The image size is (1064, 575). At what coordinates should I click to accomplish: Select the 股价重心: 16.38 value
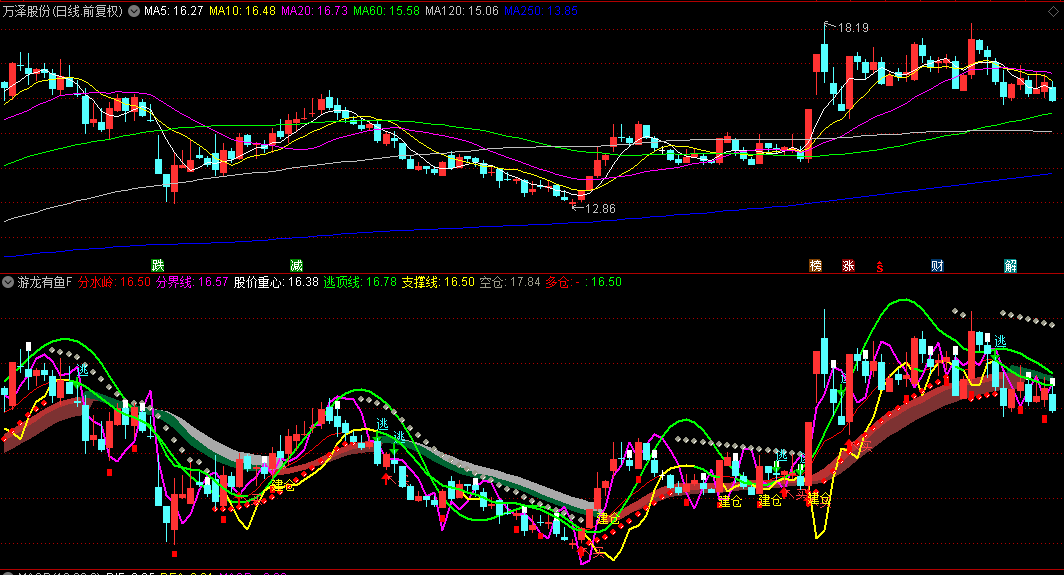click(276, 282)
